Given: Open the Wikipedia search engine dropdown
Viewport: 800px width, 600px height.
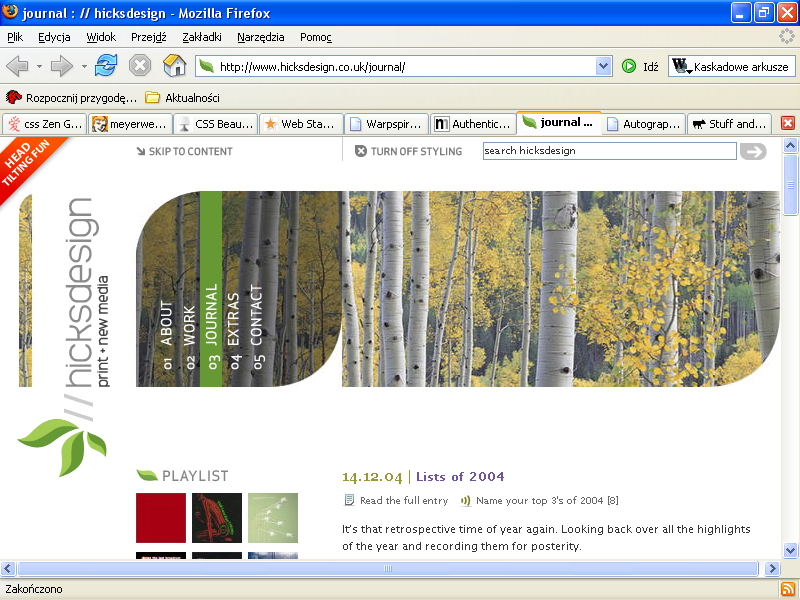Looking at the screenshot, I should (681, 66).
